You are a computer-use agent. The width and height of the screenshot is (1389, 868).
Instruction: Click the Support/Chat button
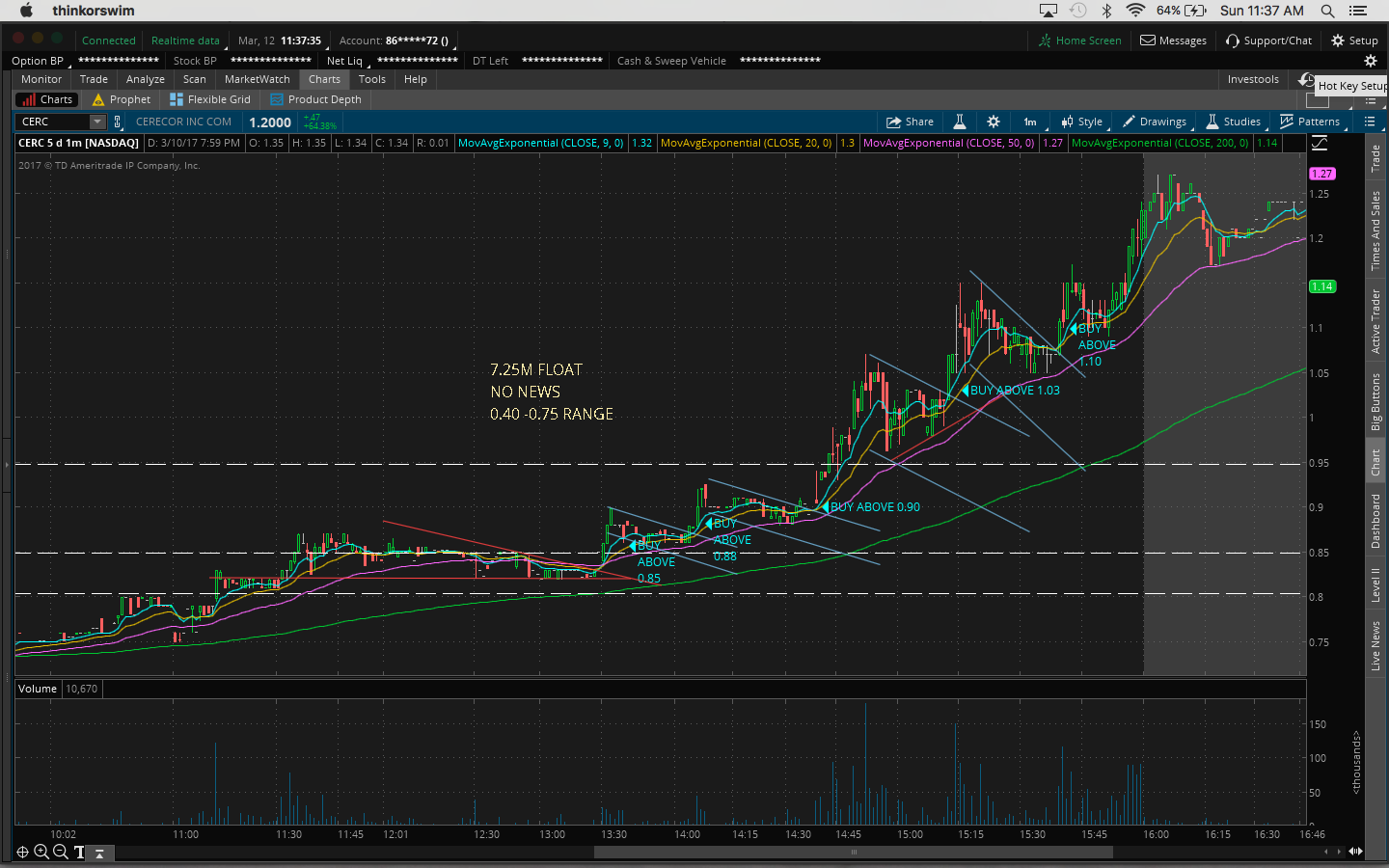1268,41
